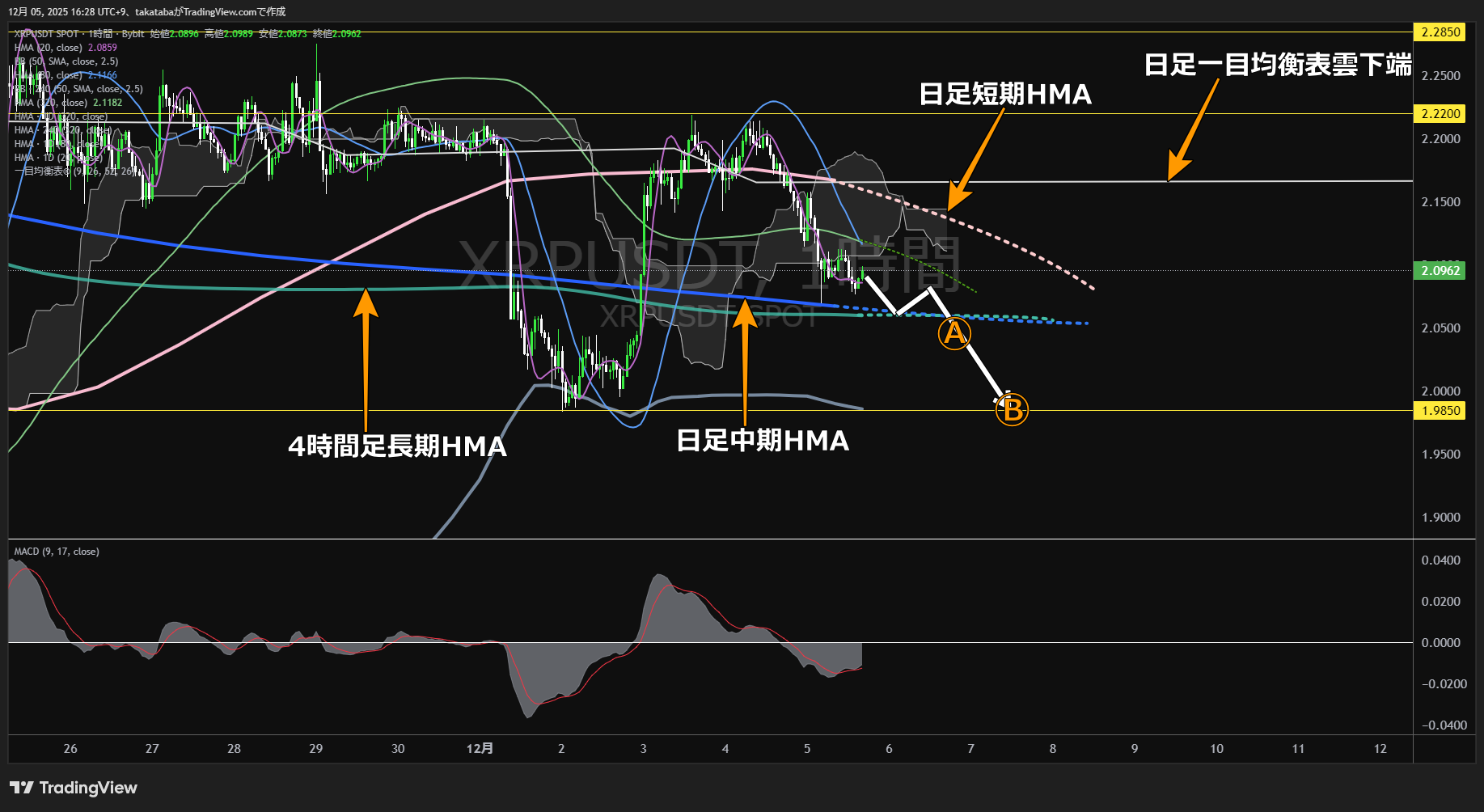Click the 26 date on time axis
The image size is (1484, 812).
pyautogui.click(x=70, y=749)
